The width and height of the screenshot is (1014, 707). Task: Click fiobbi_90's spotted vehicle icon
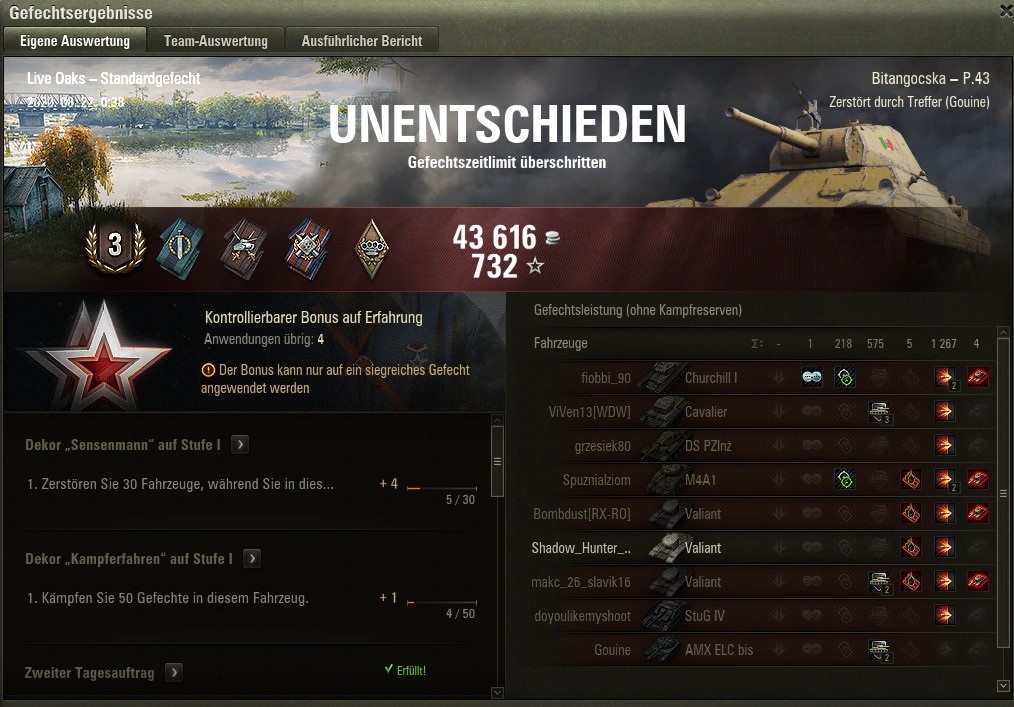tap(812, 377)
